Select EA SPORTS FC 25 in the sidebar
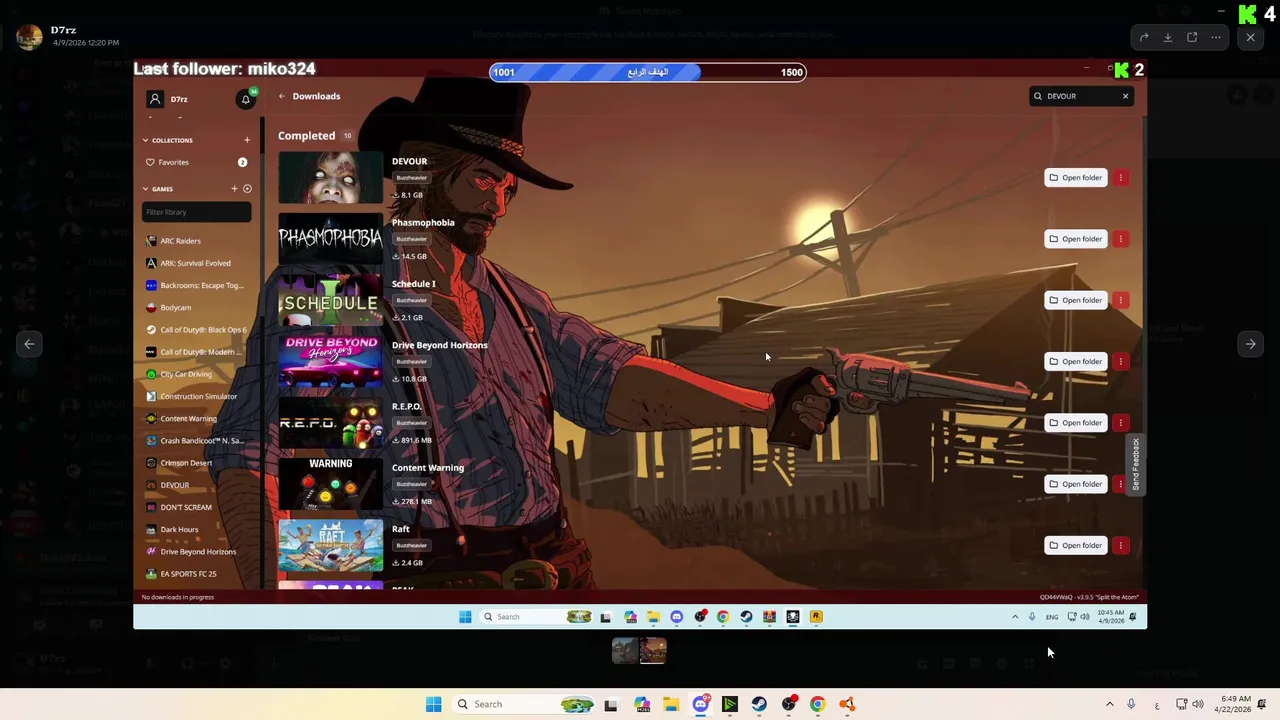Viewport: 1280px width, 720px height. click(188, 574)
